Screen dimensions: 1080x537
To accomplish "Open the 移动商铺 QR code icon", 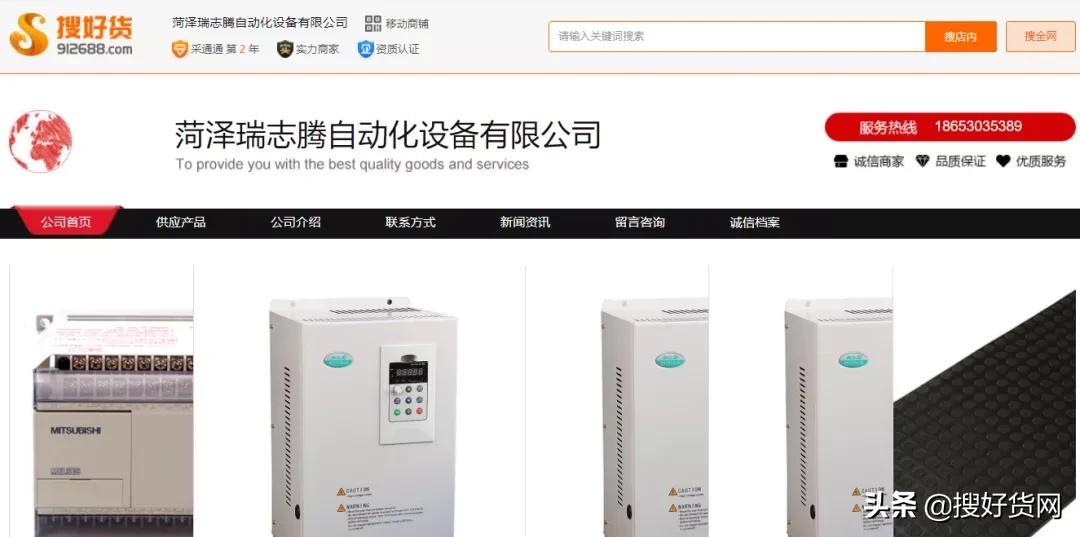I will (x=373, y=23).
